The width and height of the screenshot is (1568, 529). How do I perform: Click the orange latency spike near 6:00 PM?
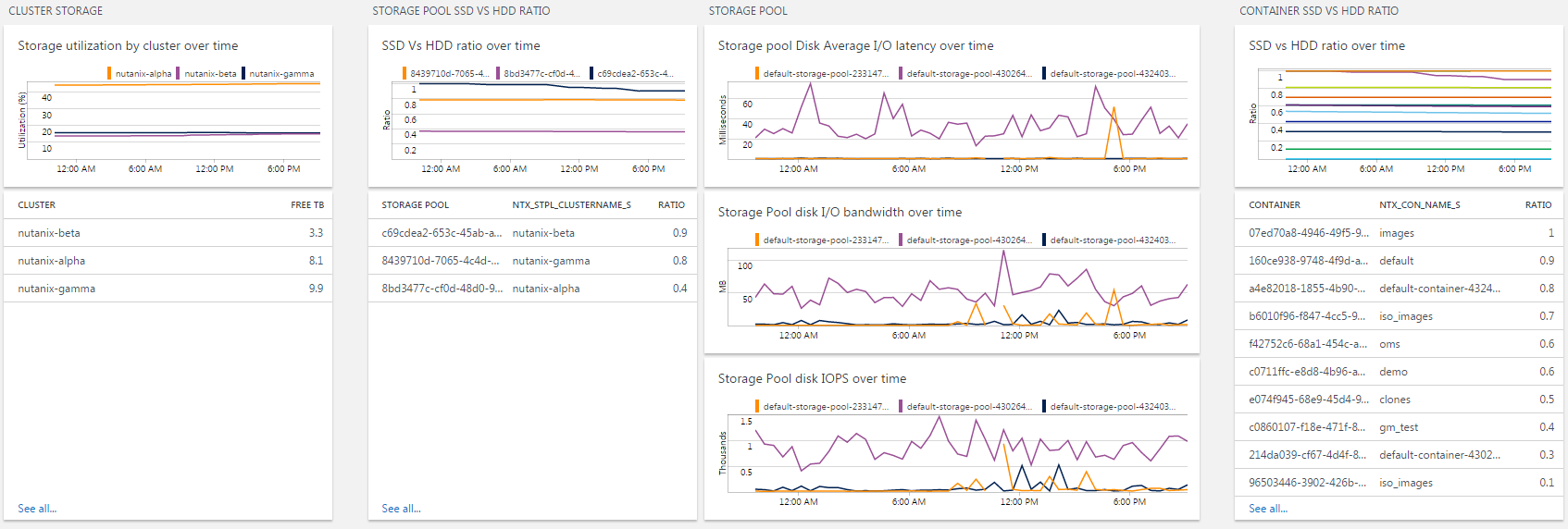click(1114, 109)
